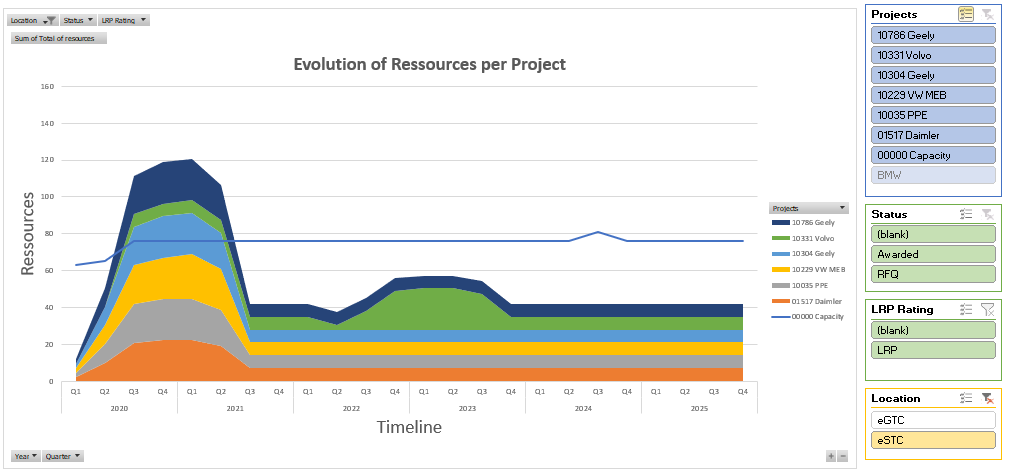
Task: Toggle multi-select in Projects slicer
Action: [x=965, y=14]
